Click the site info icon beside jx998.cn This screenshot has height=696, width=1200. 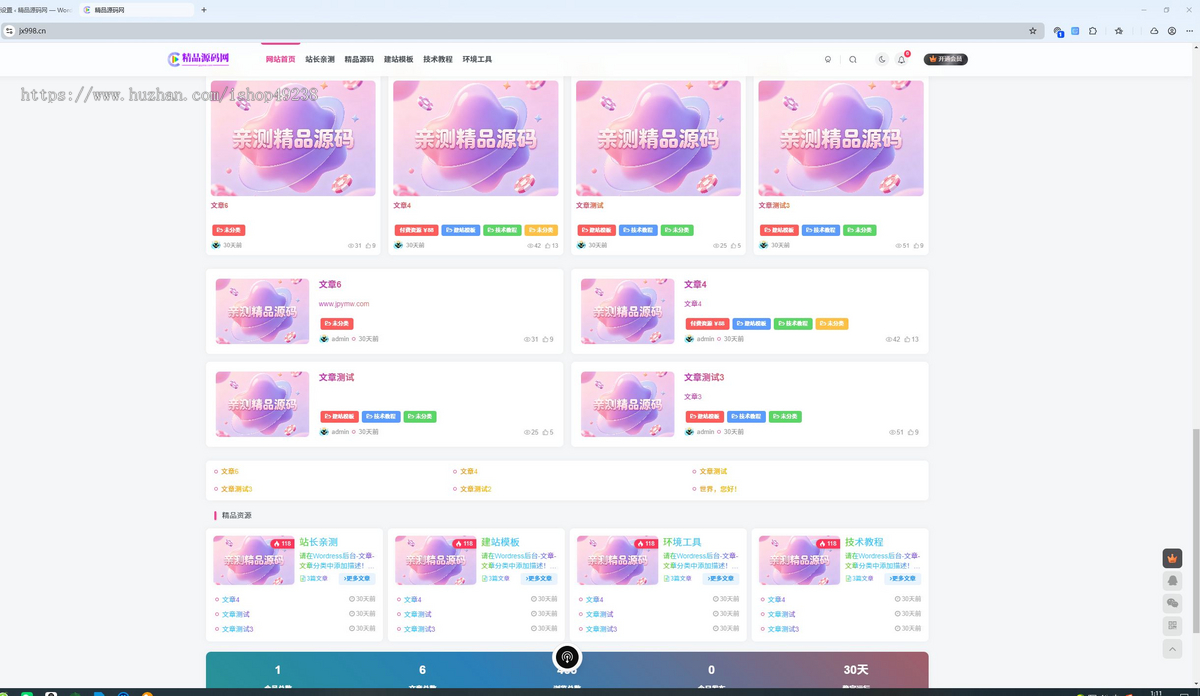click(x=9, y=31)
